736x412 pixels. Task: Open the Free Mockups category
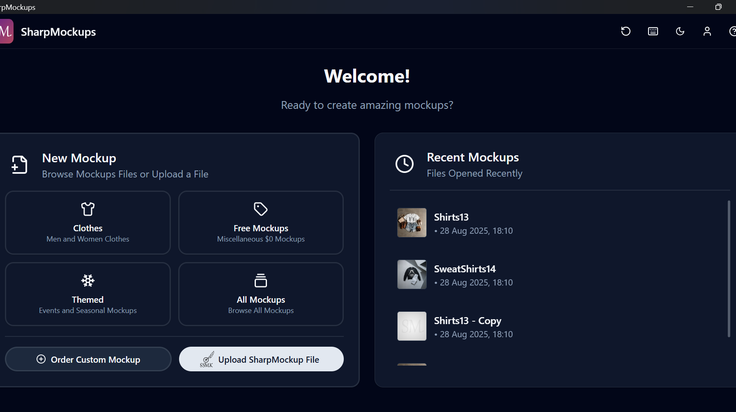261,222
